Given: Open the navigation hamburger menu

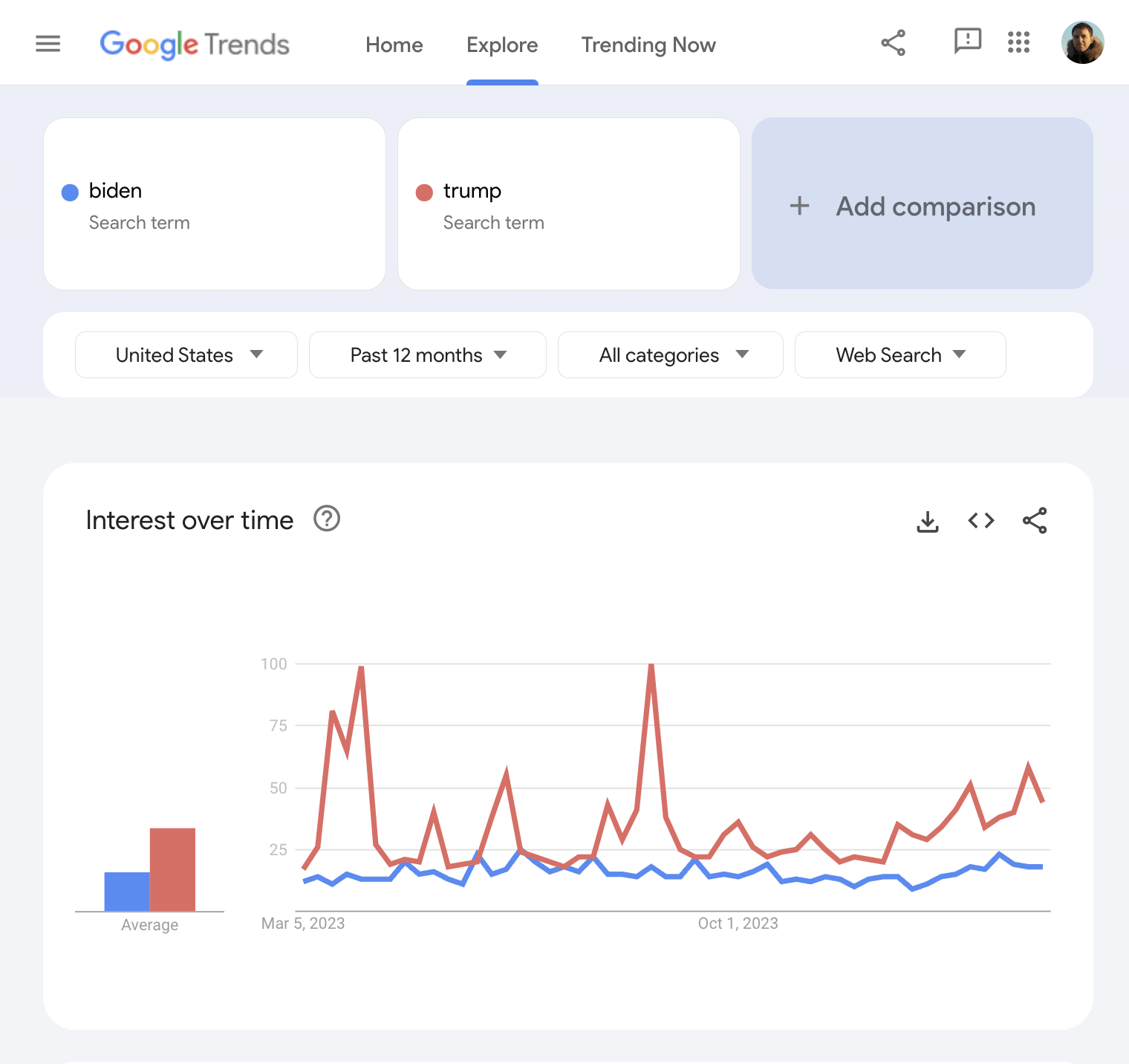Looking at the screenshot, I should 48,43.
